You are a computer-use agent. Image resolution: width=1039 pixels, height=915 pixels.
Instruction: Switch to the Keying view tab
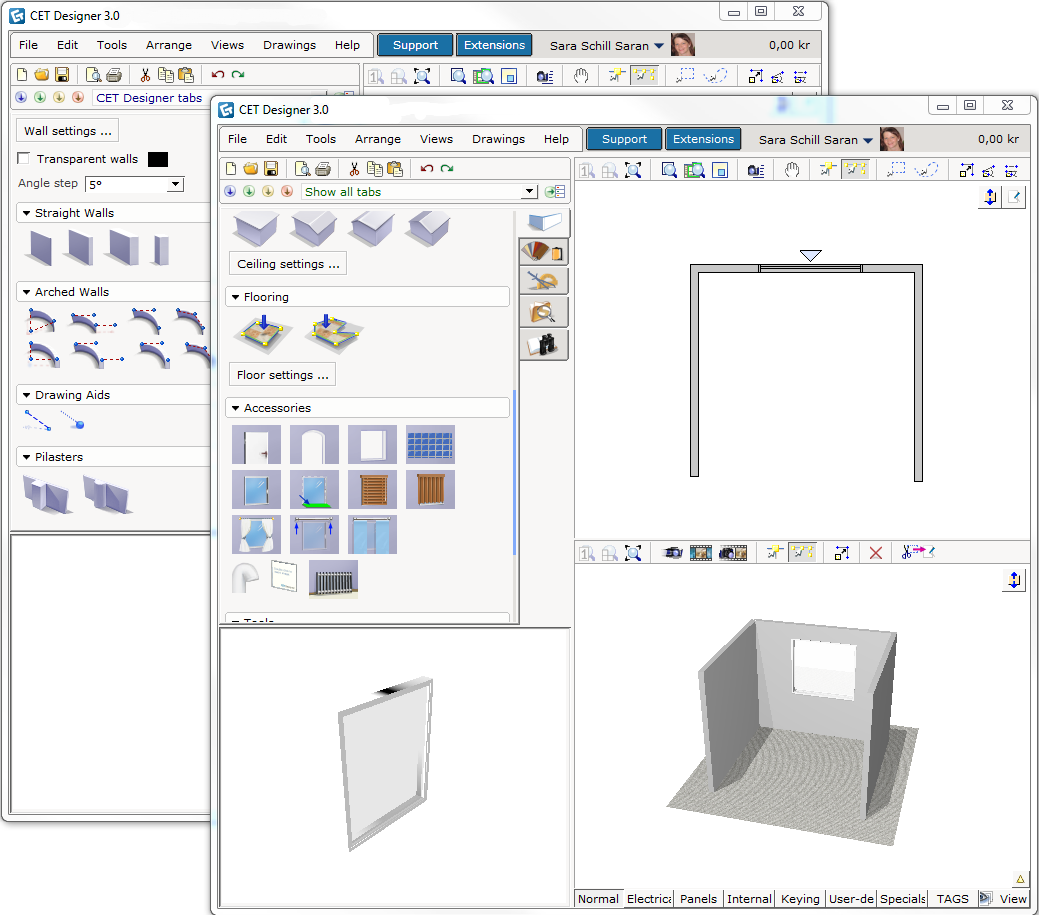pos(800,898)
